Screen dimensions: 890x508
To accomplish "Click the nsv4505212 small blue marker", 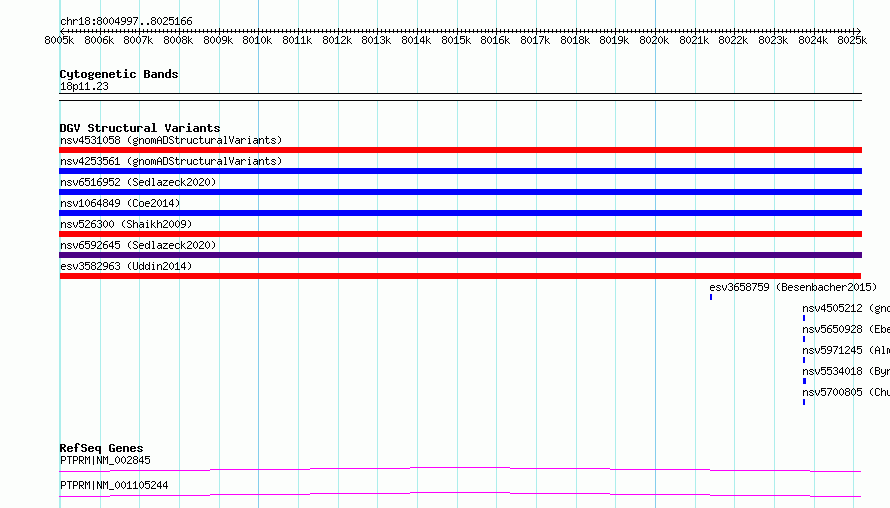I will 804,318.
